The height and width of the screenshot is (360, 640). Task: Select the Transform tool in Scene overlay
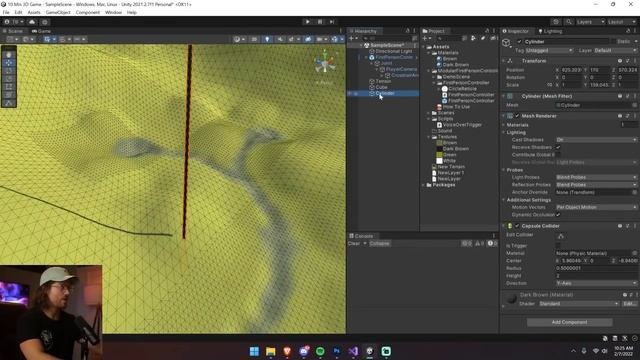point(9,95)
